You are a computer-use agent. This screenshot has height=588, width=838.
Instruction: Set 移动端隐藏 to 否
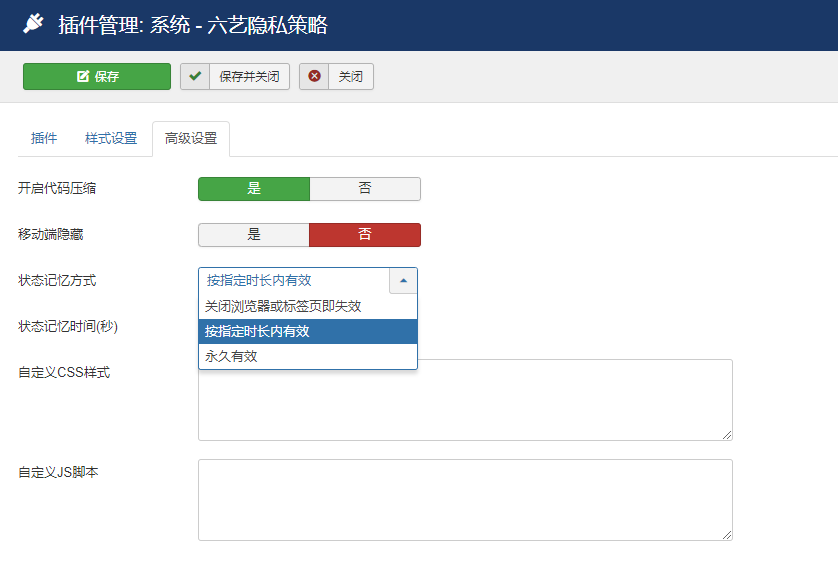(x=365, y=235)
